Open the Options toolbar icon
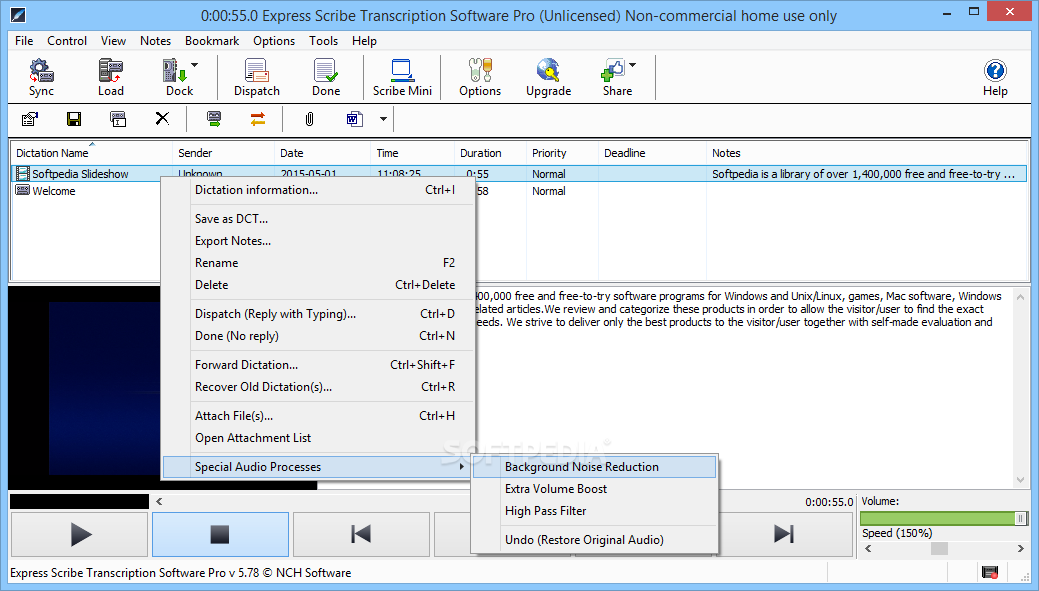This screenshot has width=1039, height=591. point(480,78)
